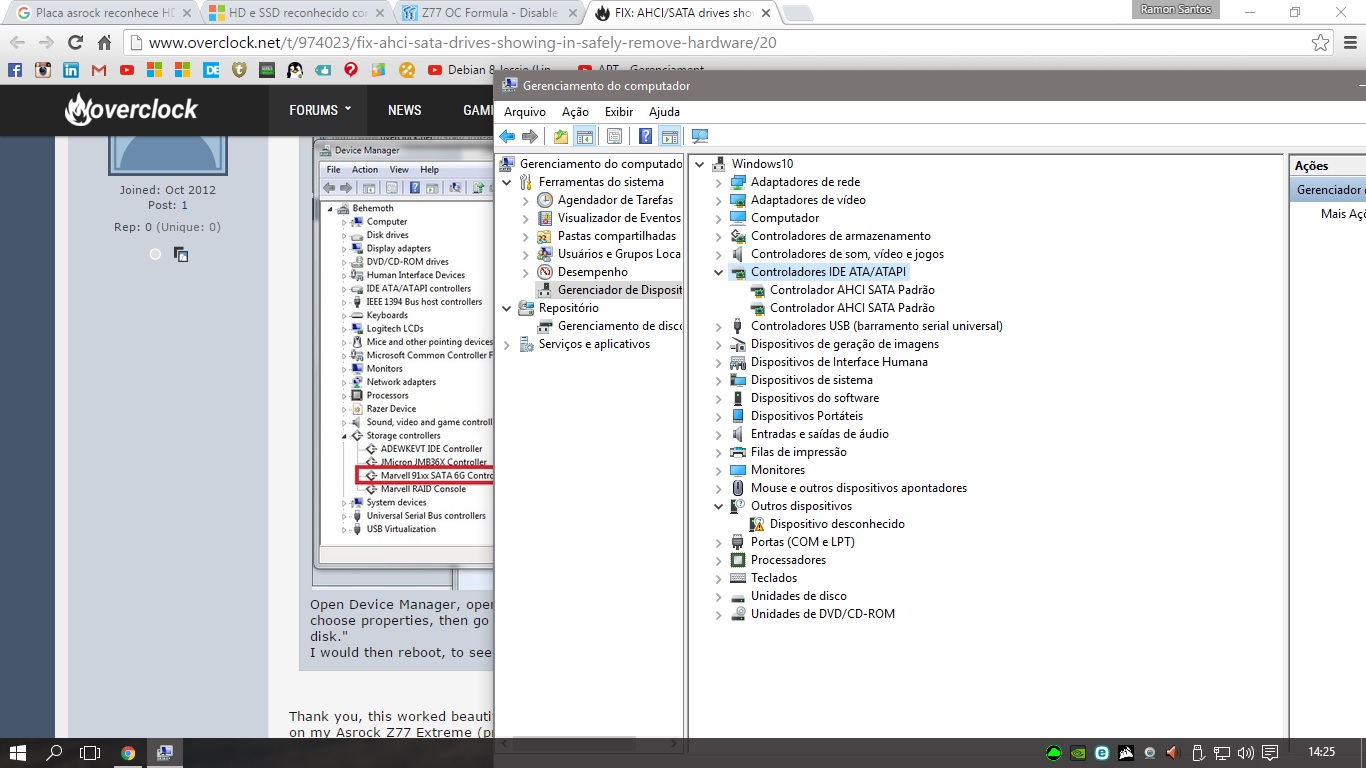Expand Controladores de armazenamento

tap(718, 236)
